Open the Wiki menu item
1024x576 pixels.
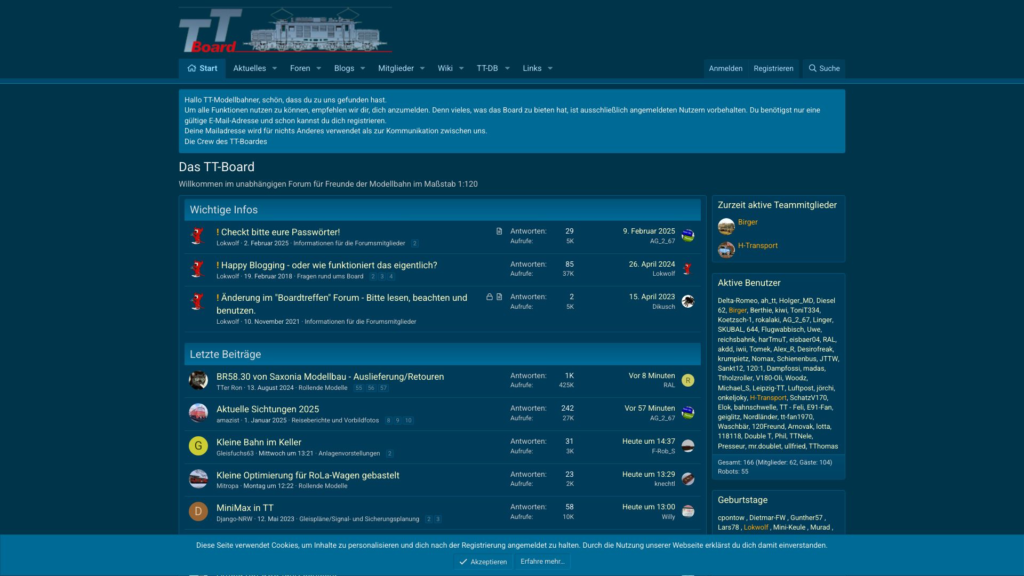click(445, 68)
